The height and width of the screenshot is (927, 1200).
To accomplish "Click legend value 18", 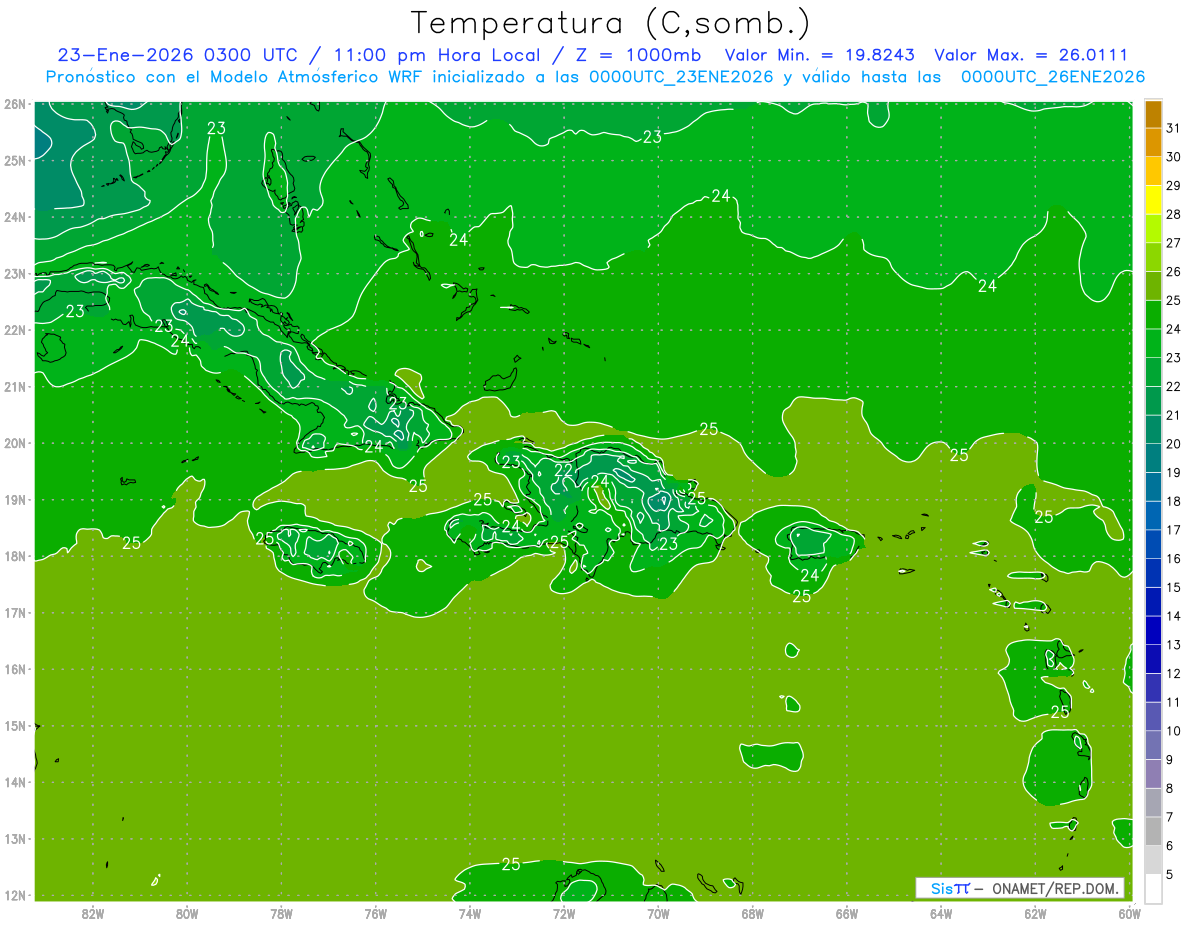I will 1173,501.
